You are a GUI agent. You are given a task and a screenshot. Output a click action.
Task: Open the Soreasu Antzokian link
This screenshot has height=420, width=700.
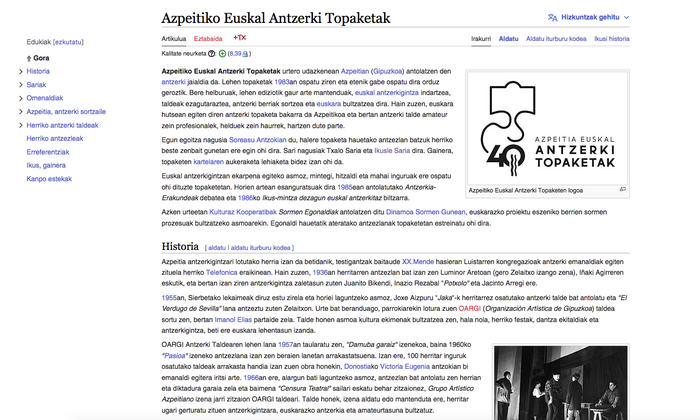coord(258,140)
